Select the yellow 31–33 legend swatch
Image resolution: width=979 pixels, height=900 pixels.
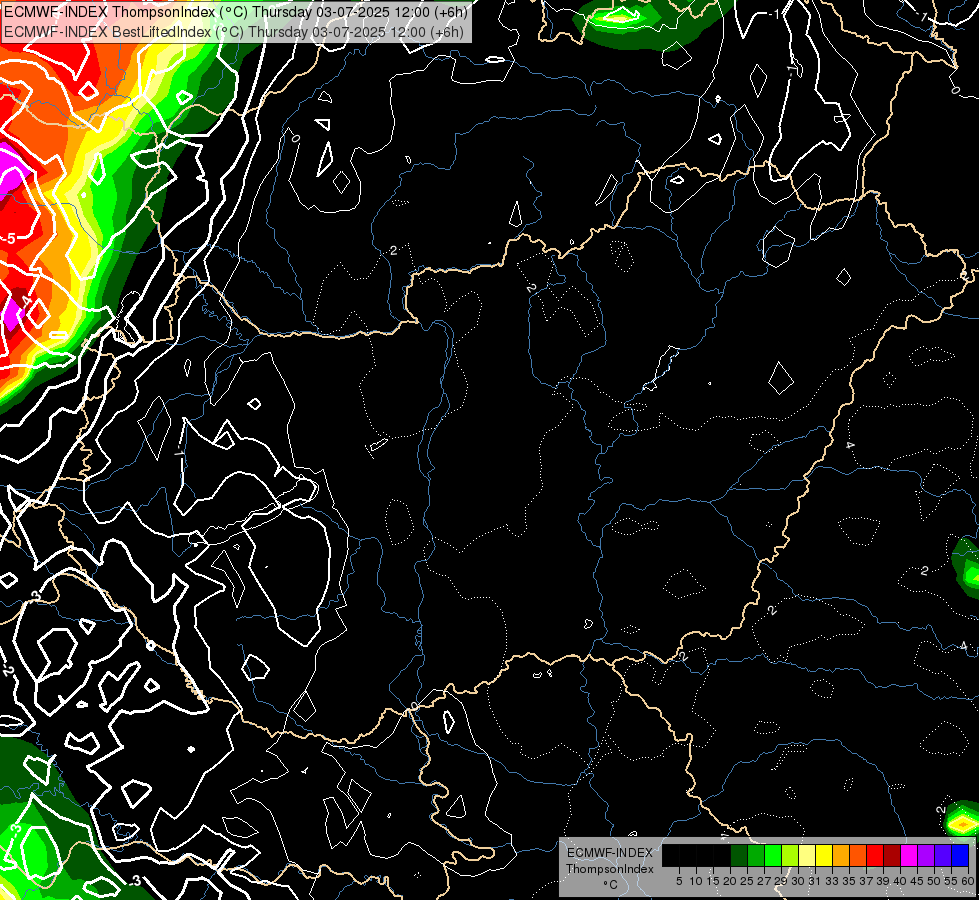[x=824, y=855]
